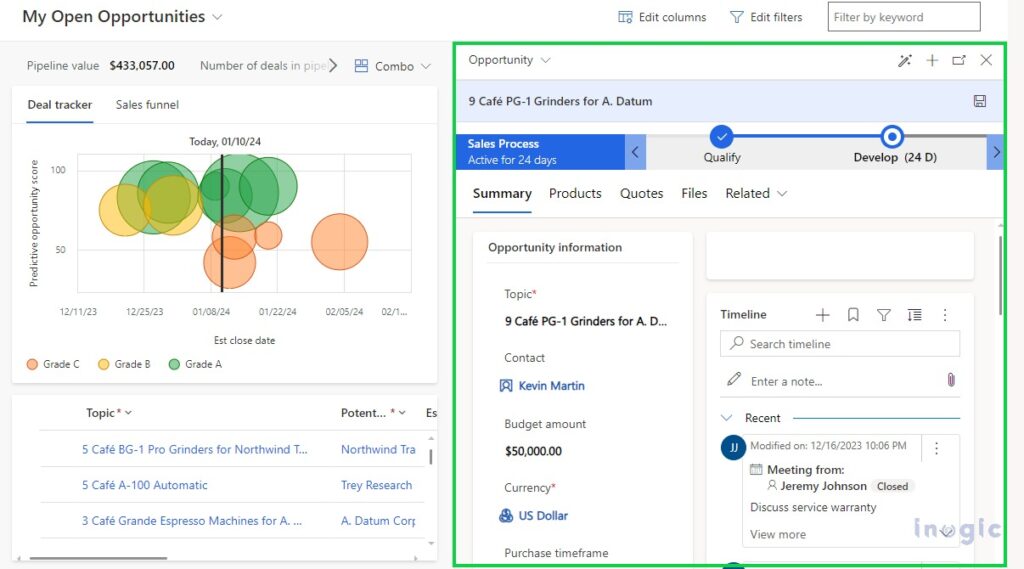Click the Pipeline value $433,057.00 amount
The height and width of the screenshot is (569, 1024).
(142, 65)
